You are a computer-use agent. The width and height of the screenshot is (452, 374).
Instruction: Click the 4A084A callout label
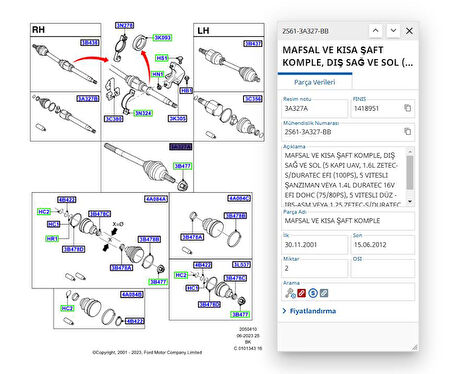pyautogui.click(x=156, y=199)
